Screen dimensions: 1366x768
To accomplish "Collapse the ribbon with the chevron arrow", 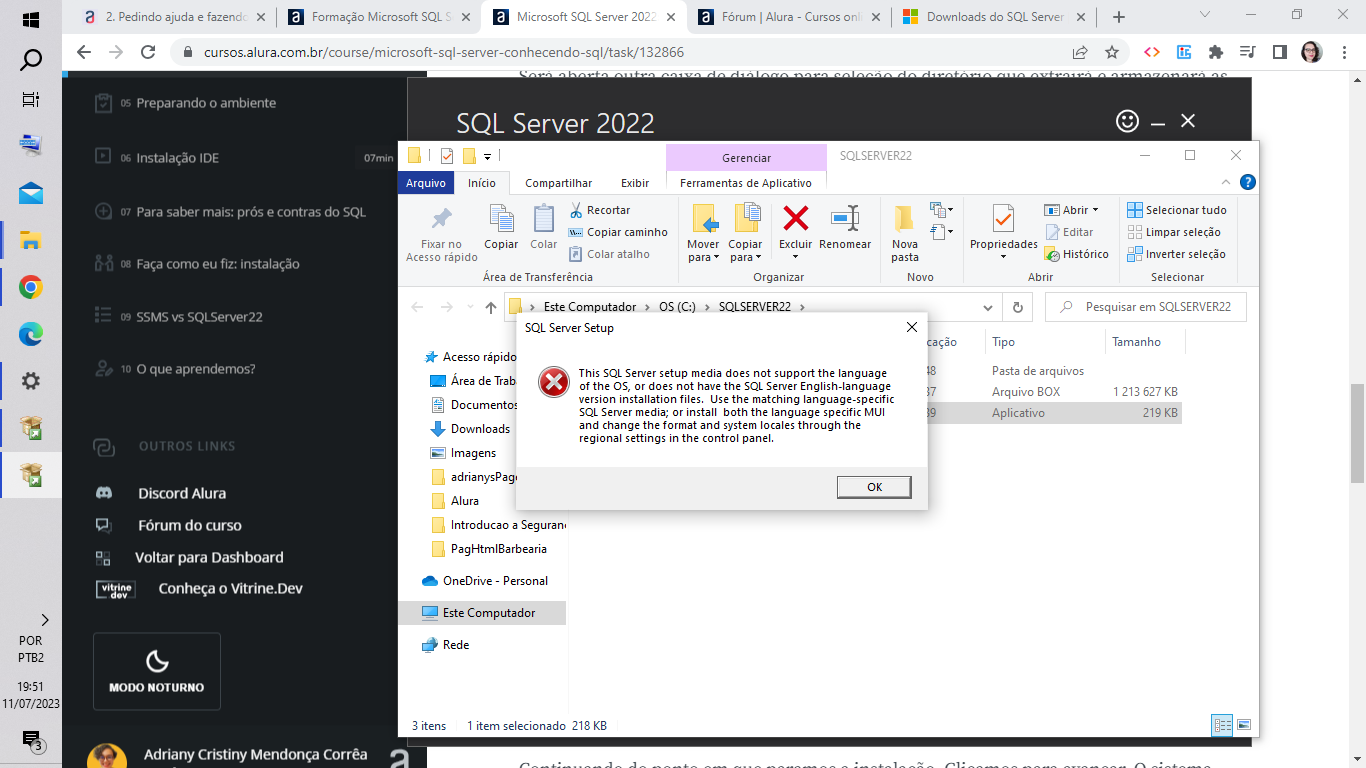I will click(1227, 182).
